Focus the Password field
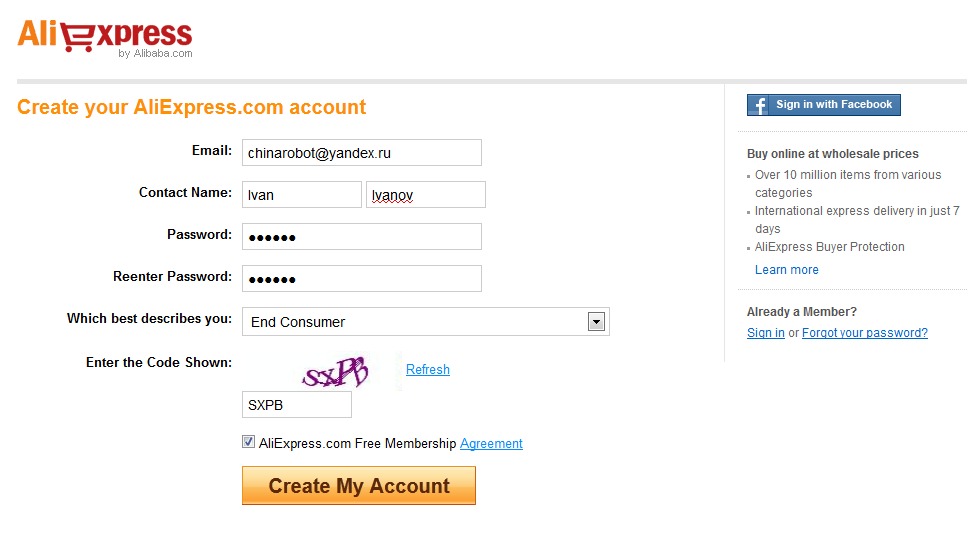Viewport: 978px width, 555px height. [362, 237]
